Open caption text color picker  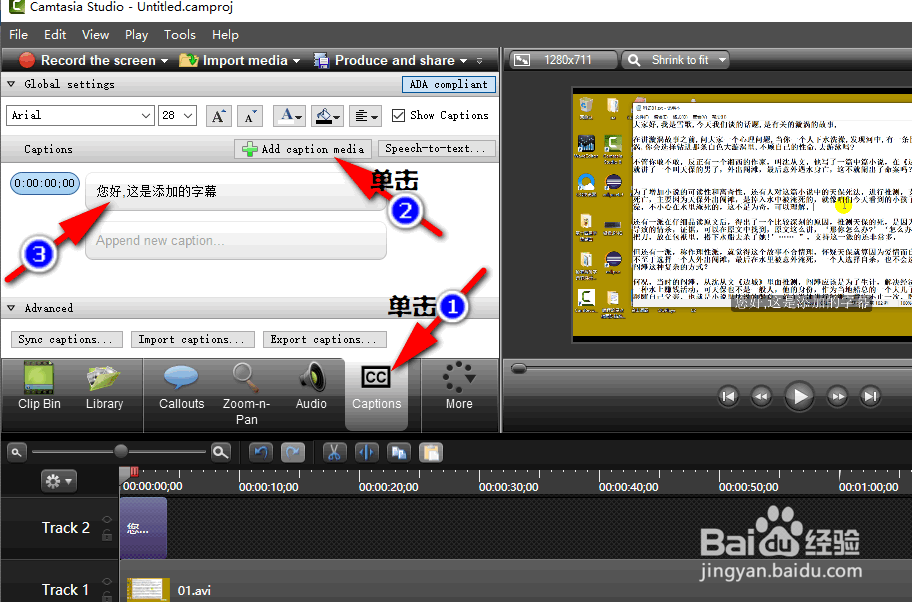pyautogui.click(x=289, y=116)
